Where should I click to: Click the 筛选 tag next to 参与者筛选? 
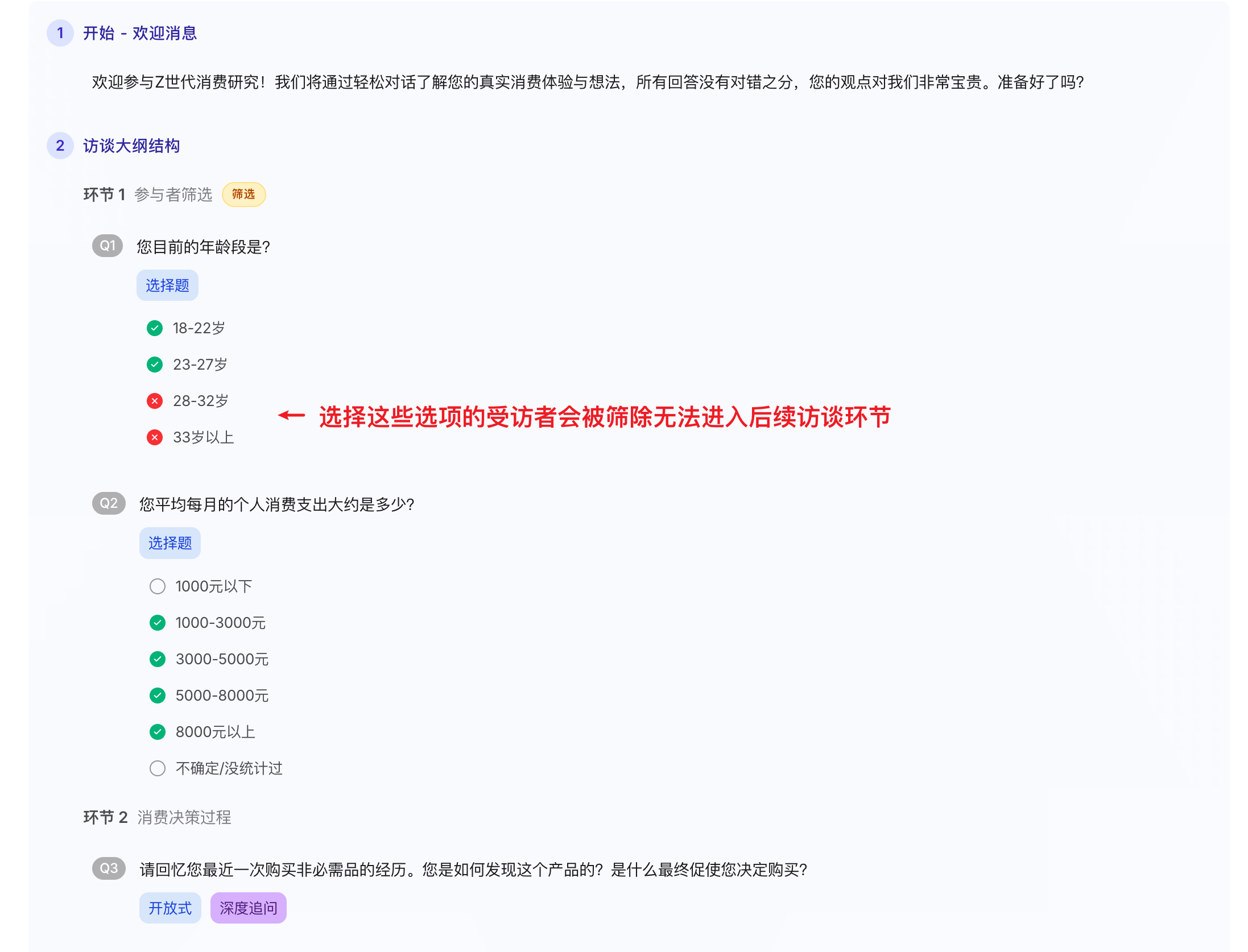point(243,194)
